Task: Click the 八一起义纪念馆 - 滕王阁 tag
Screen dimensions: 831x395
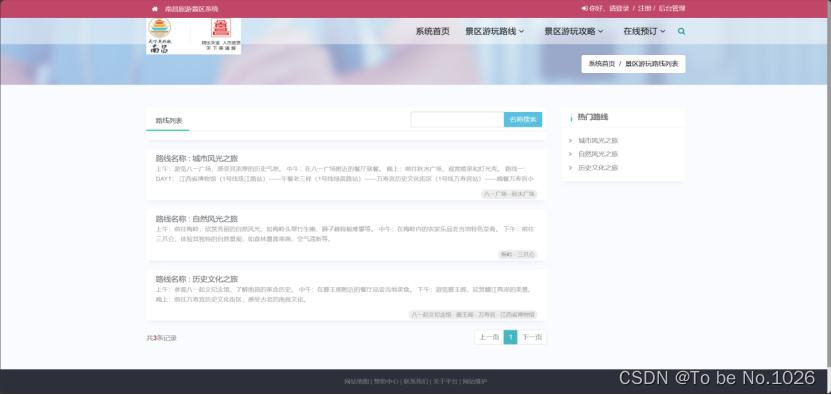Action: (x=473, y=315)
